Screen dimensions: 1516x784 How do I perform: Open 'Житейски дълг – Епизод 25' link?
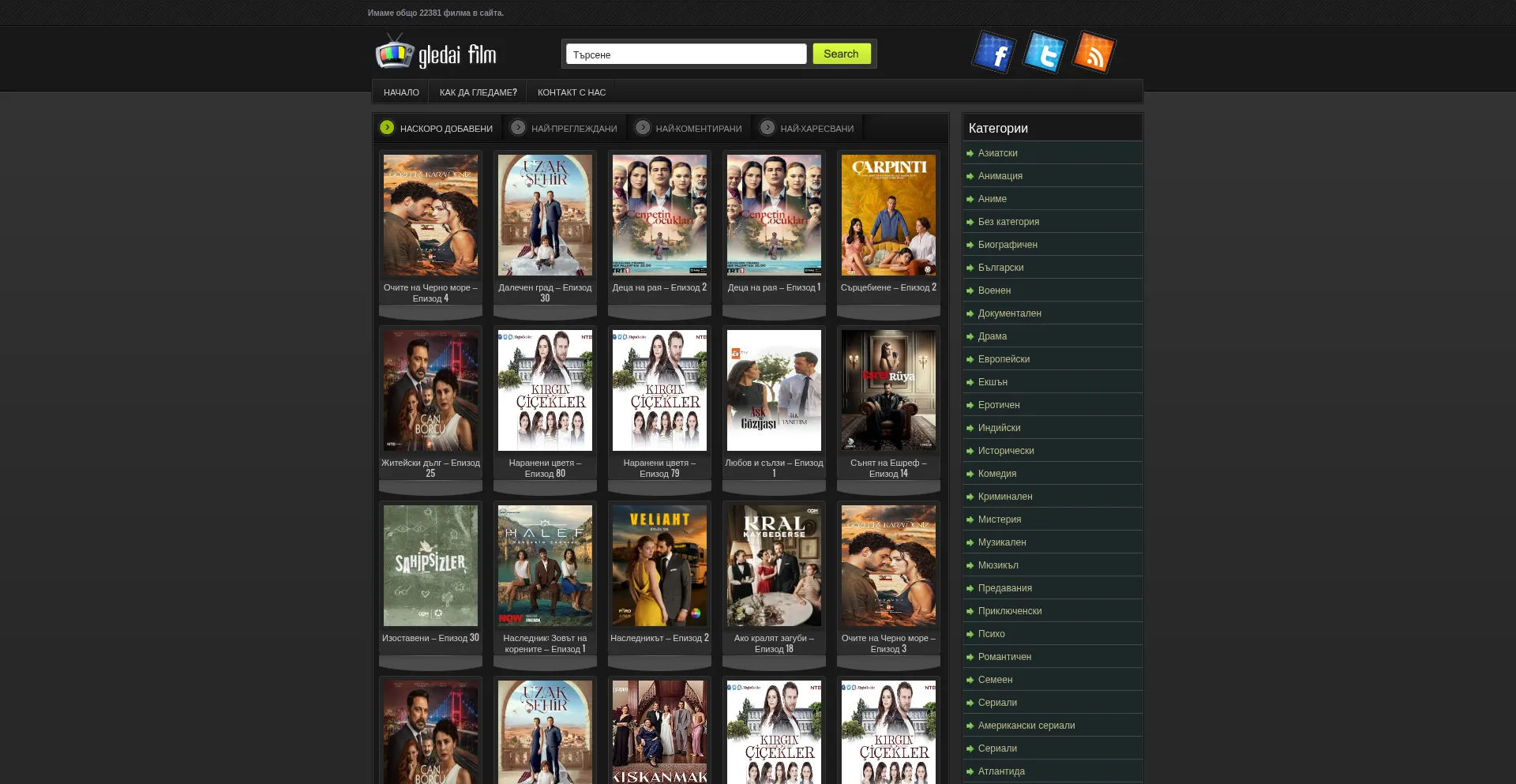(x=430, y=468)
